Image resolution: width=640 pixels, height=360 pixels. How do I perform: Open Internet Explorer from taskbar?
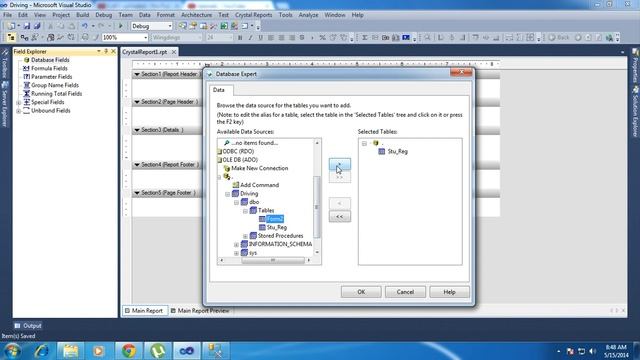tap(41, 351)
